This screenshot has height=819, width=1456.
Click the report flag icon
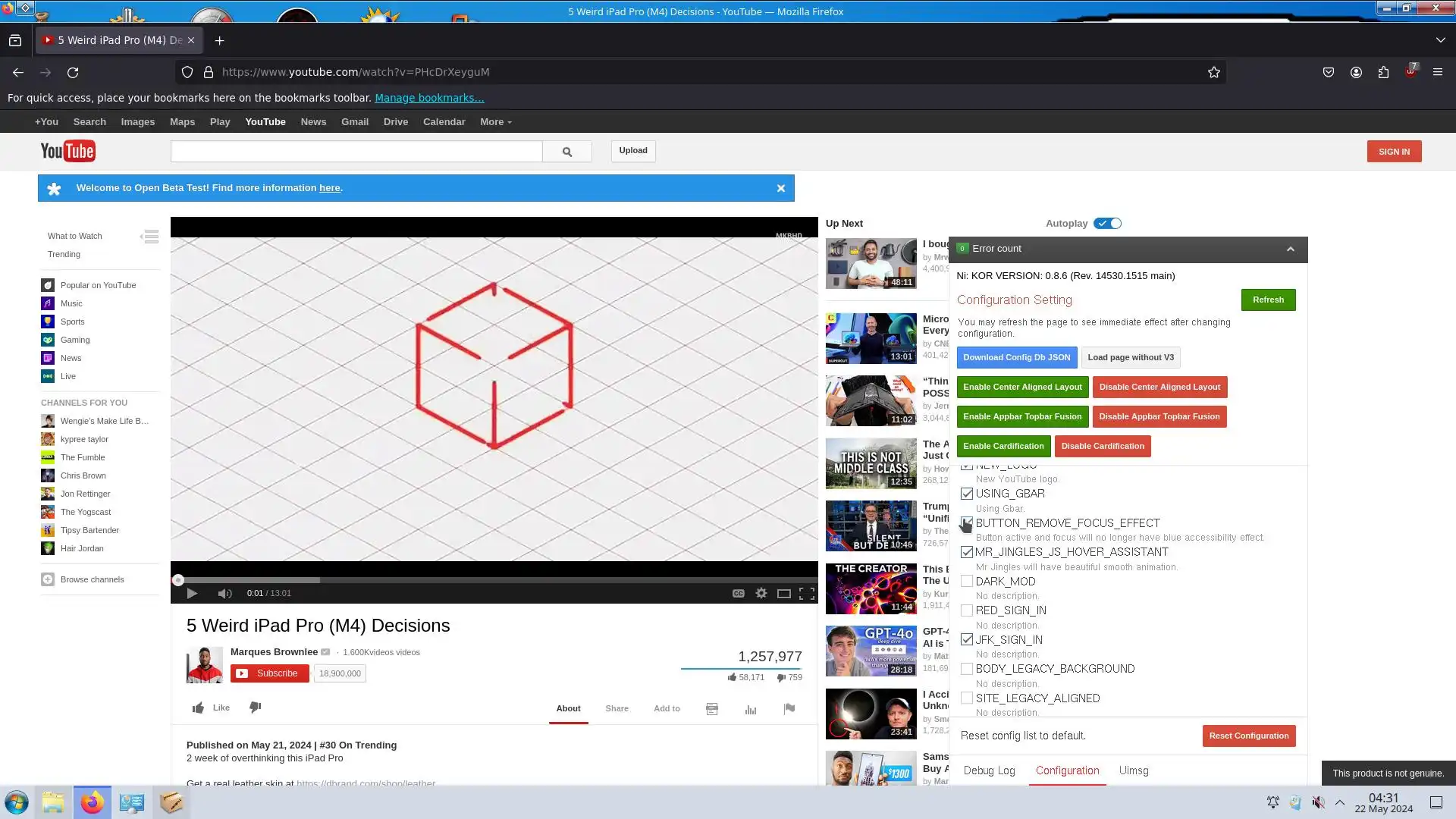789,709
